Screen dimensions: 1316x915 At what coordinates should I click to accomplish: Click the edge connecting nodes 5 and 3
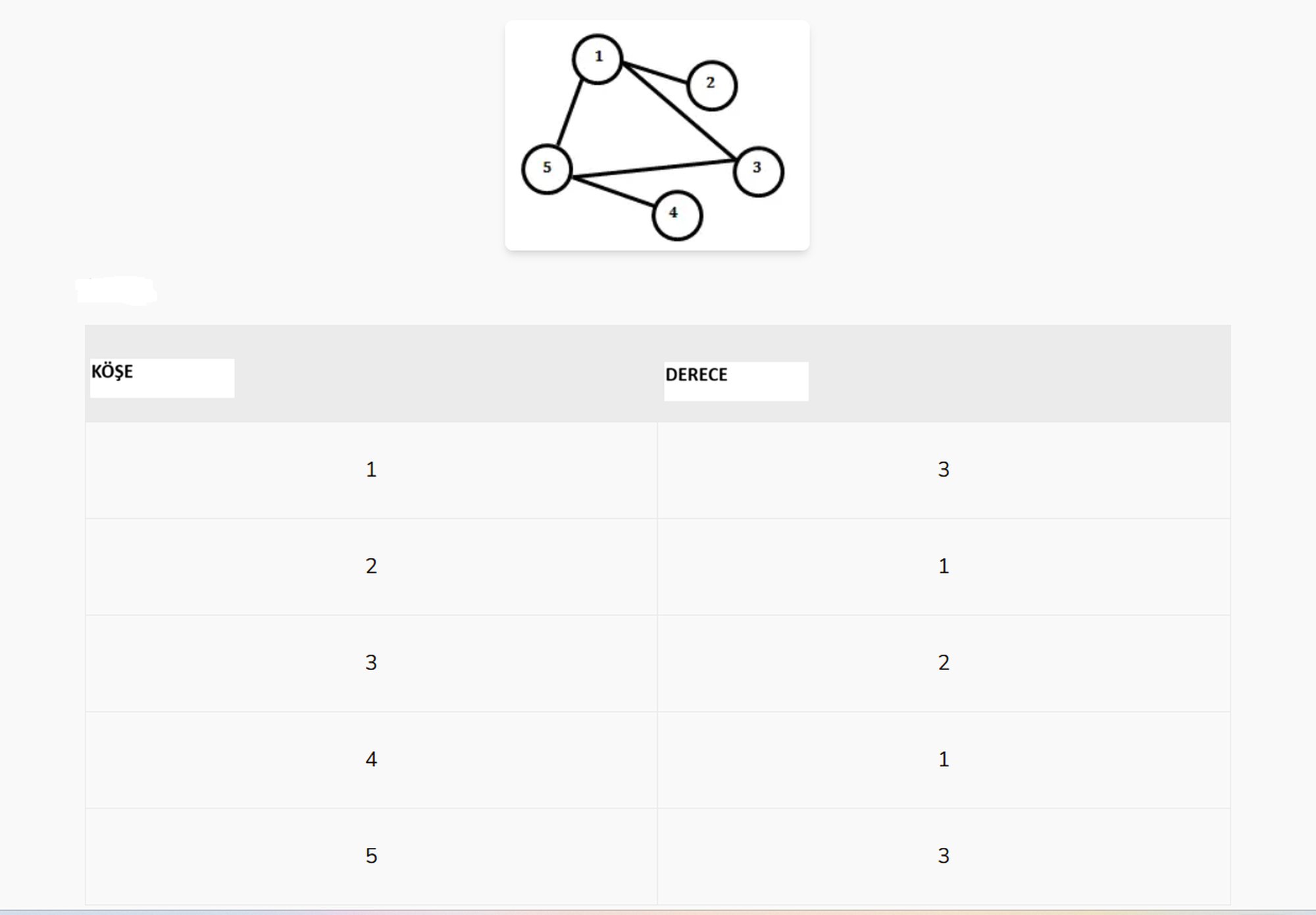coord(653,169)
